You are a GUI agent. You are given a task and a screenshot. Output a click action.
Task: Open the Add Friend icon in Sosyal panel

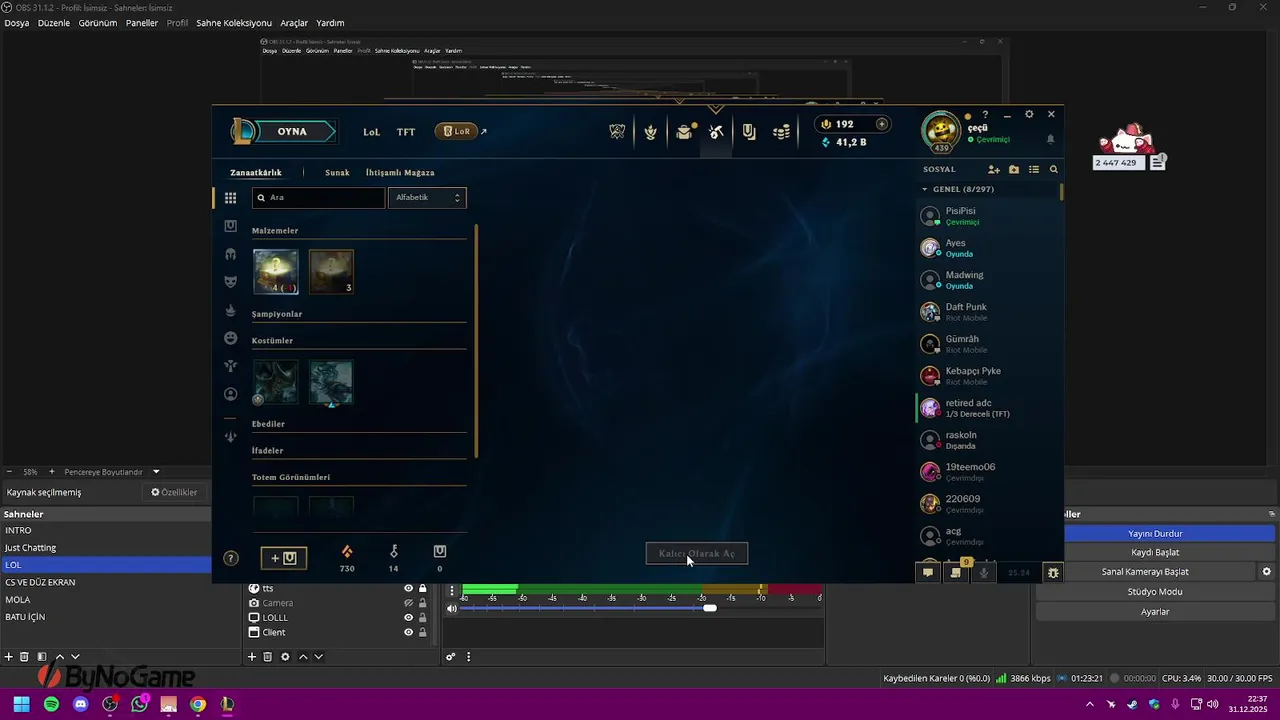click(x=994, y=170)
